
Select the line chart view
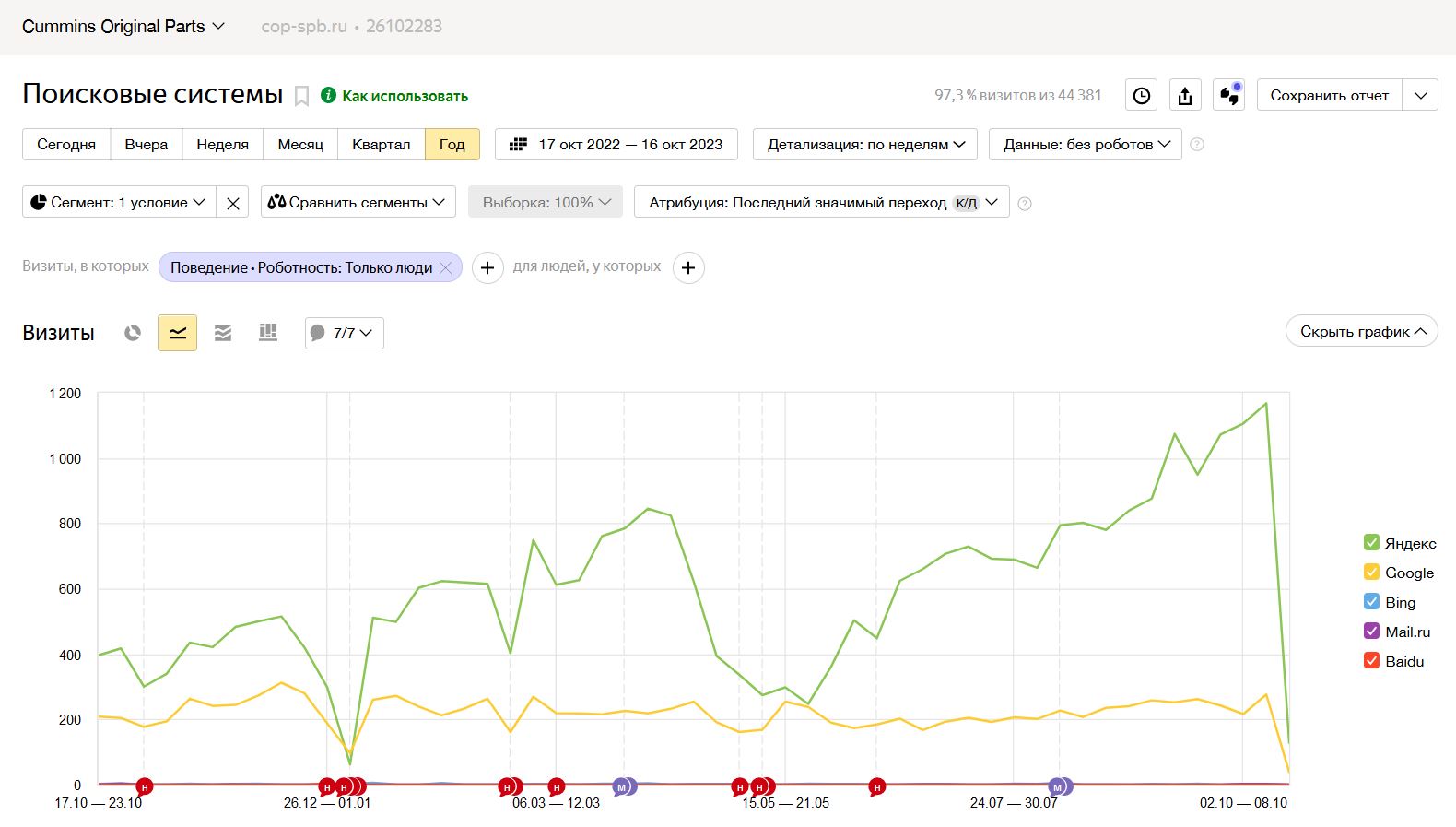[x=178, y=333]
